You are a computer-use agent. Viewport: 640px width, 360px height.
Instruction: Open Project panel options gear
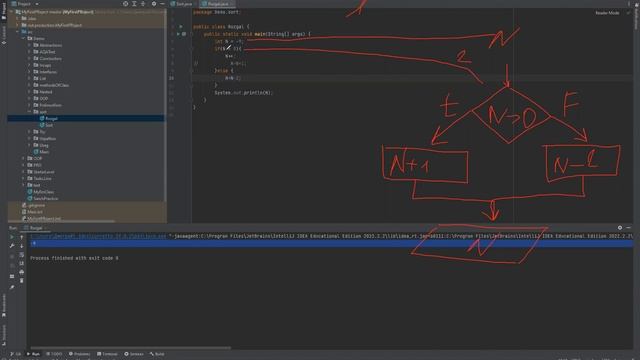(x=154, y=4)
